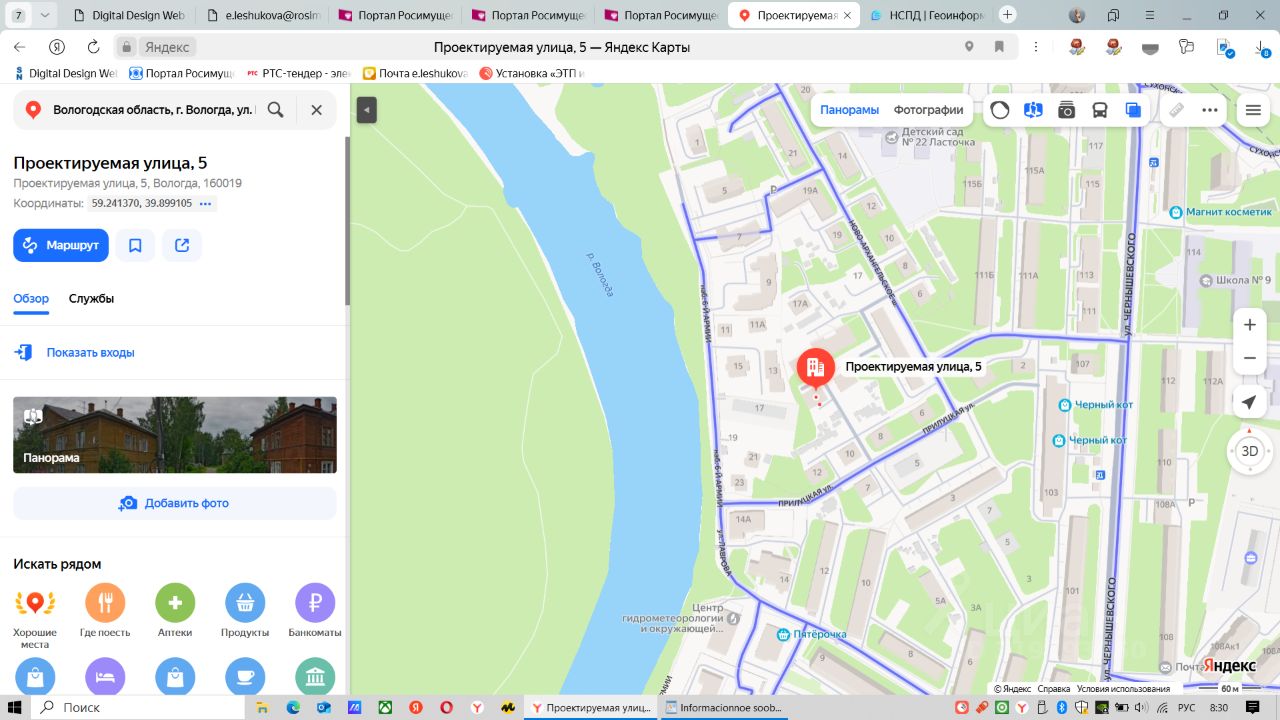Toggle the photos layer camera icon
Viewport: 1280px width, 720px height.
pyautogui.click(x=1066, y=110)
